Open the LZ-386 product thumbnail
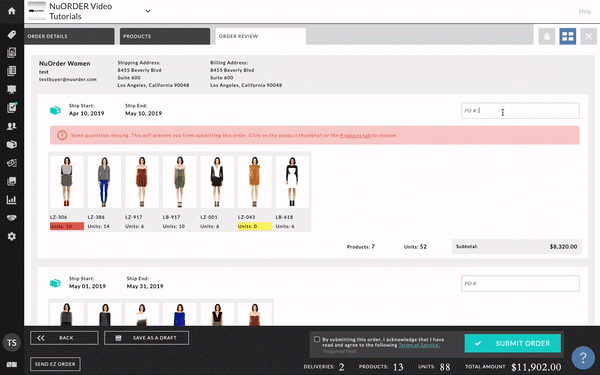This screenshot has height=375, width=600. (104, 182)
